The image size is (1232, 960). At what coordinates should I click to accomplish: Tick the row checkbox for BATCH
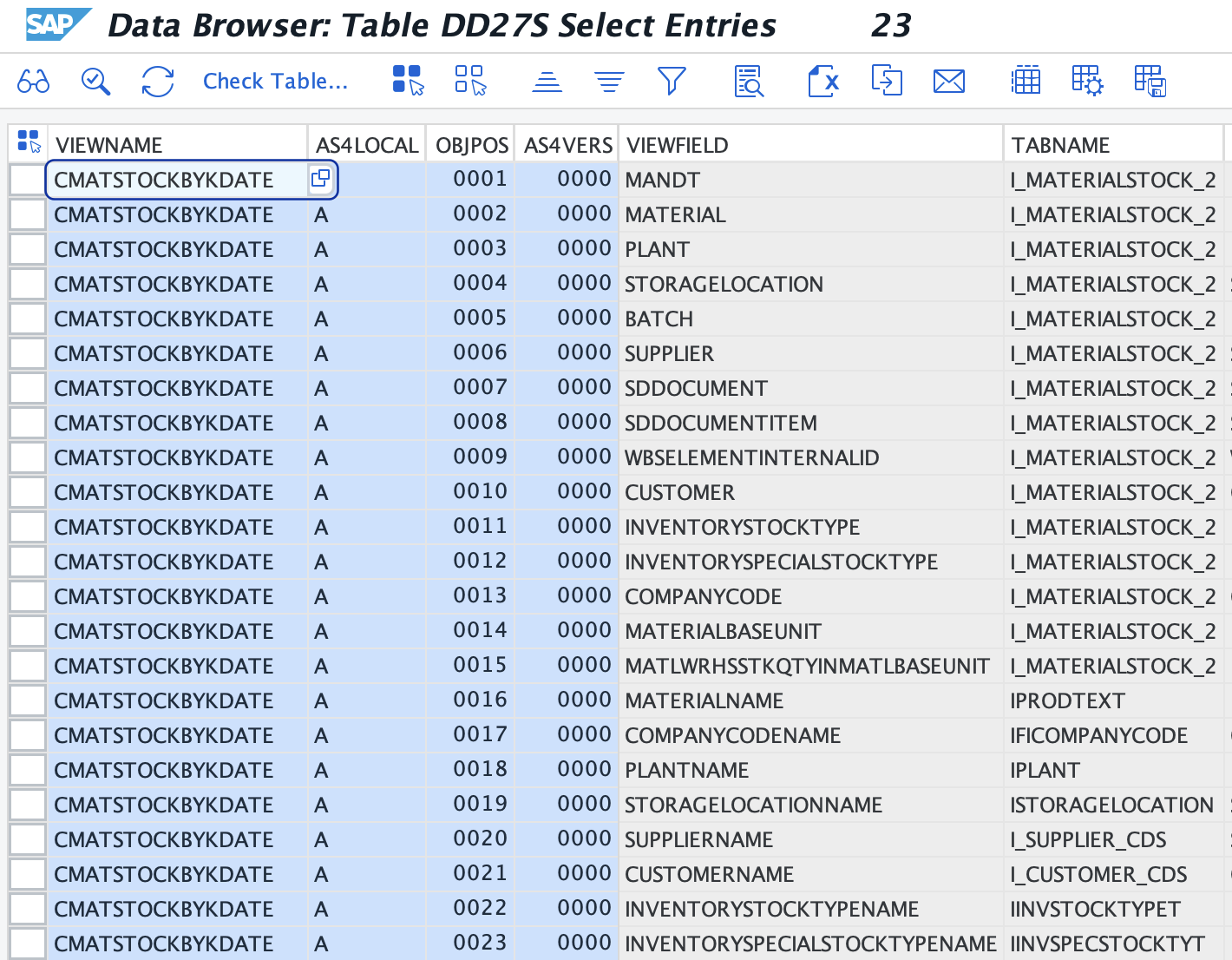tap(28, 319)
